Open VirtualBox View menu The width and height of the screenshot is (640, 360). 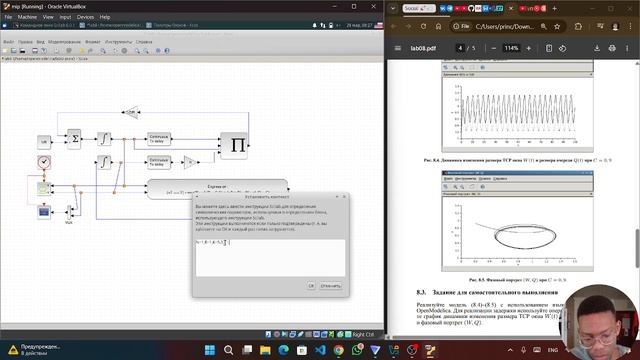(48, 17)
